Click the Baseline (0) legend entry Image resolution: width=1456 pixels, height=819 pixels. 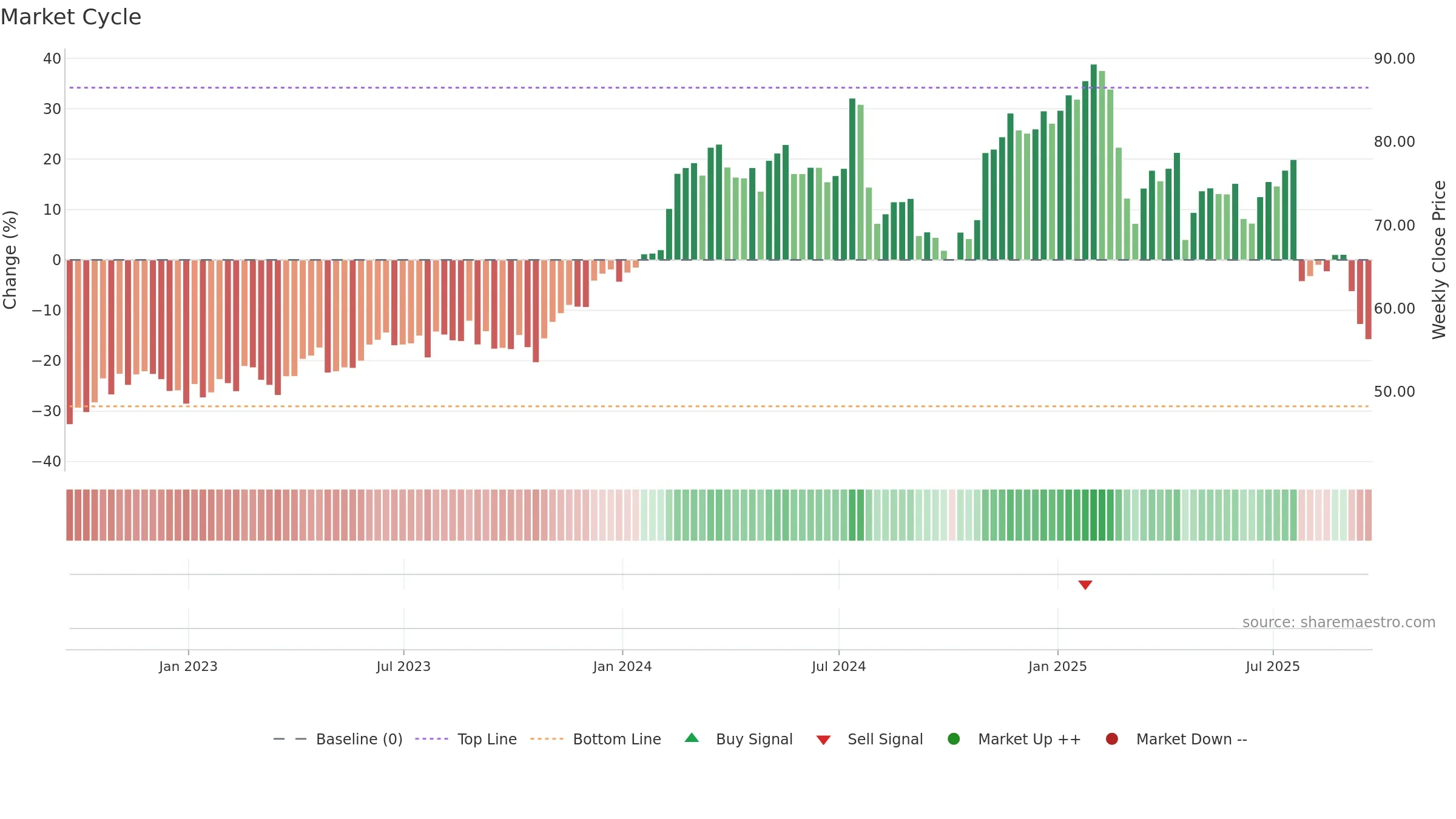[x=338, y=739]
